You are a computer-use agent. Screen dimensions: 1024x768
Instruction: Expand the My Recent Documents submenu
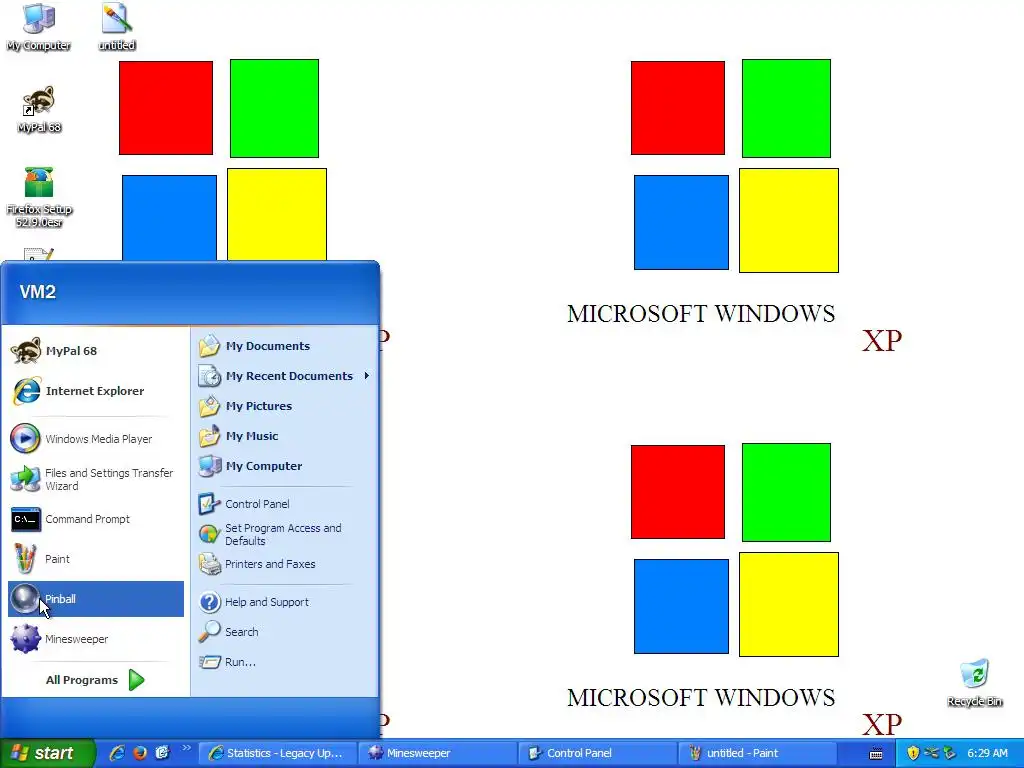pyautogui.click(x=284, y=376)
